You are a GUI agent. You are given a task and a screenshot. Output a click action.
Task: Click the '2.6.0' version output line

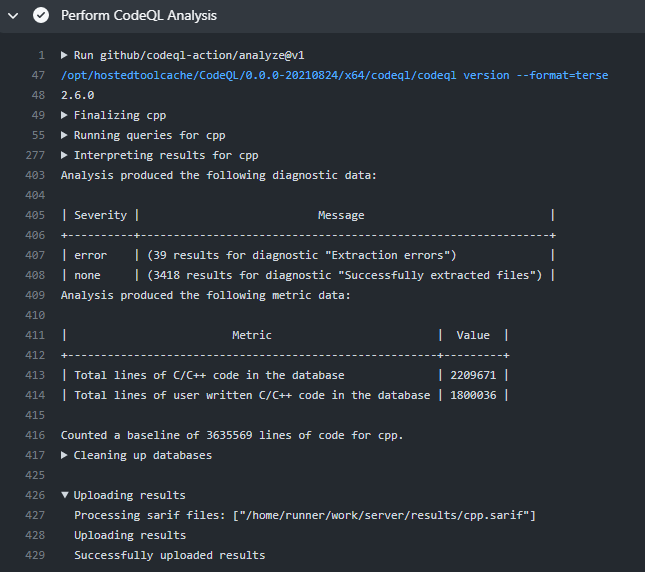(x=77, y=95)
